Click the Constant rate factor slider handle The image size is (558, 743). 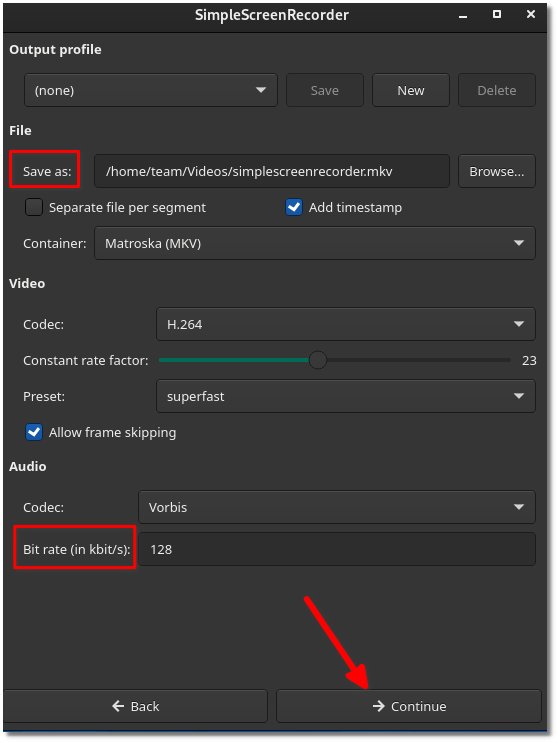(318, 360)
